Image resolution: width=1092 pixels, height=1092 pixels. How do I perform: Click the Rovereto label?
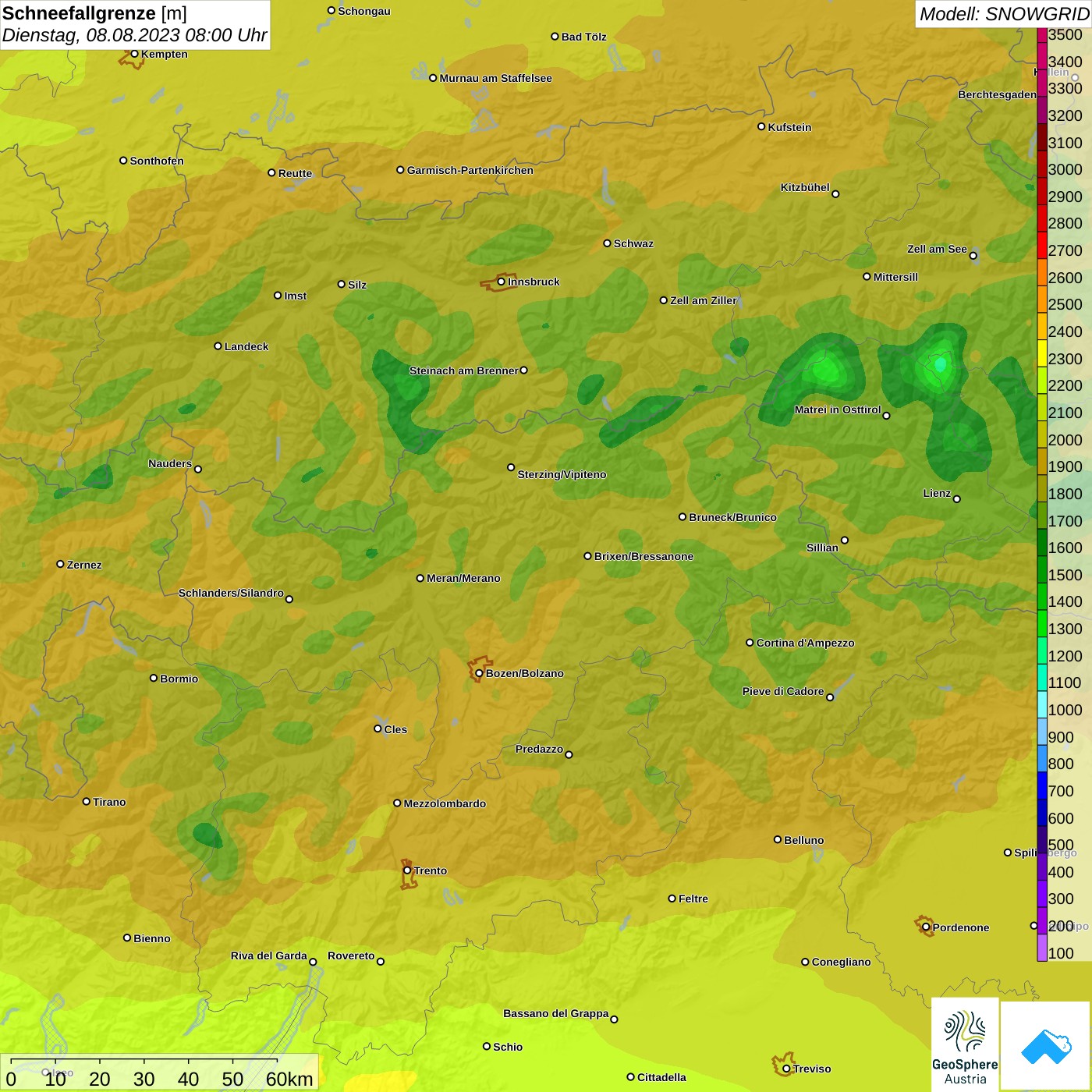tap(351, 955)
